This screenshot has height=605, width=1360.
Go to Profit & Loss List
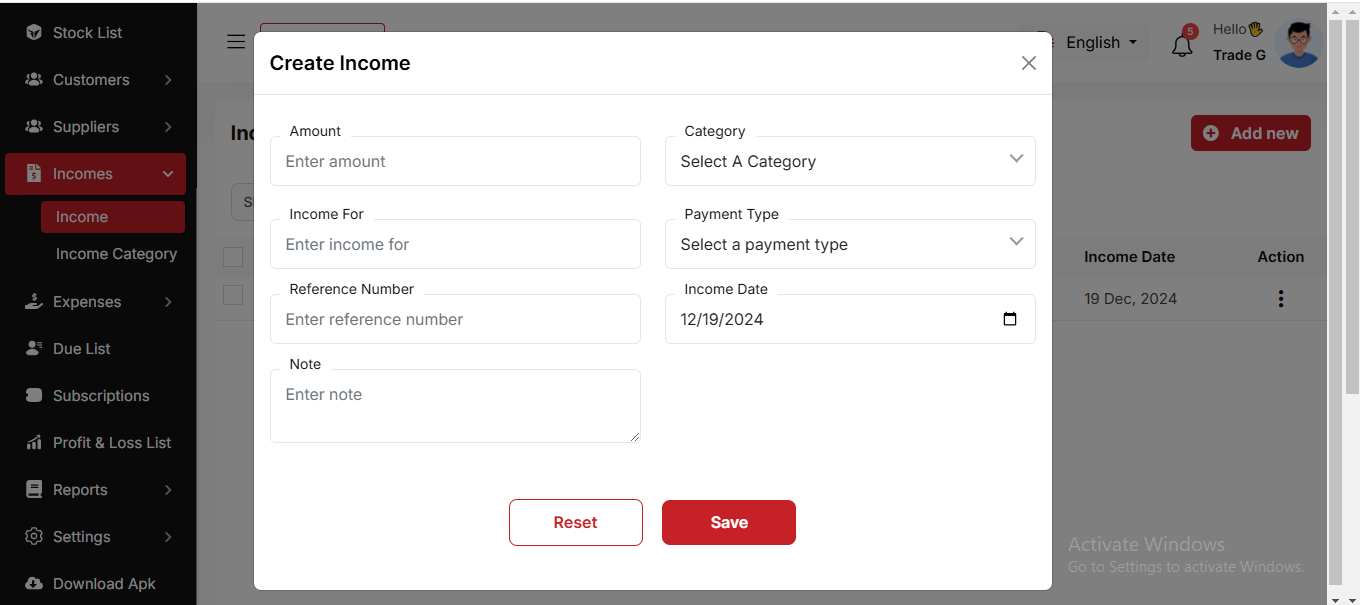111,443
